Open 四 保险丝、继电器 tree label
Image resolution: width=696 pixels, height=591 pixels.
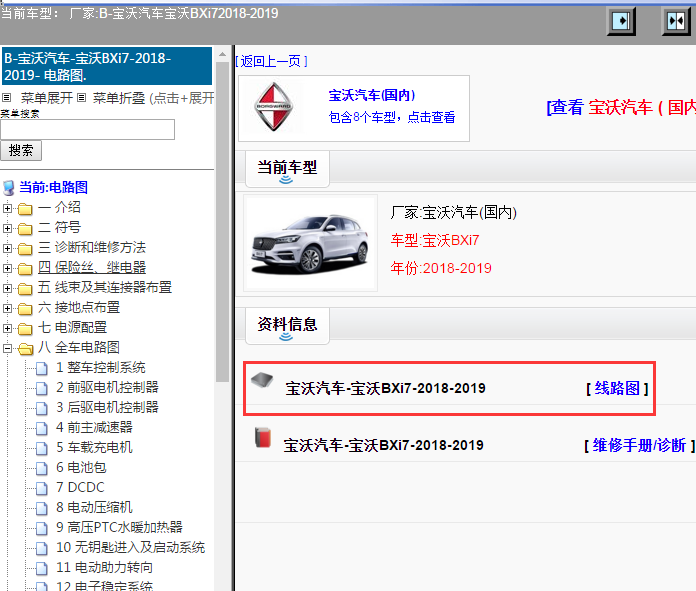tap(92, 267)
